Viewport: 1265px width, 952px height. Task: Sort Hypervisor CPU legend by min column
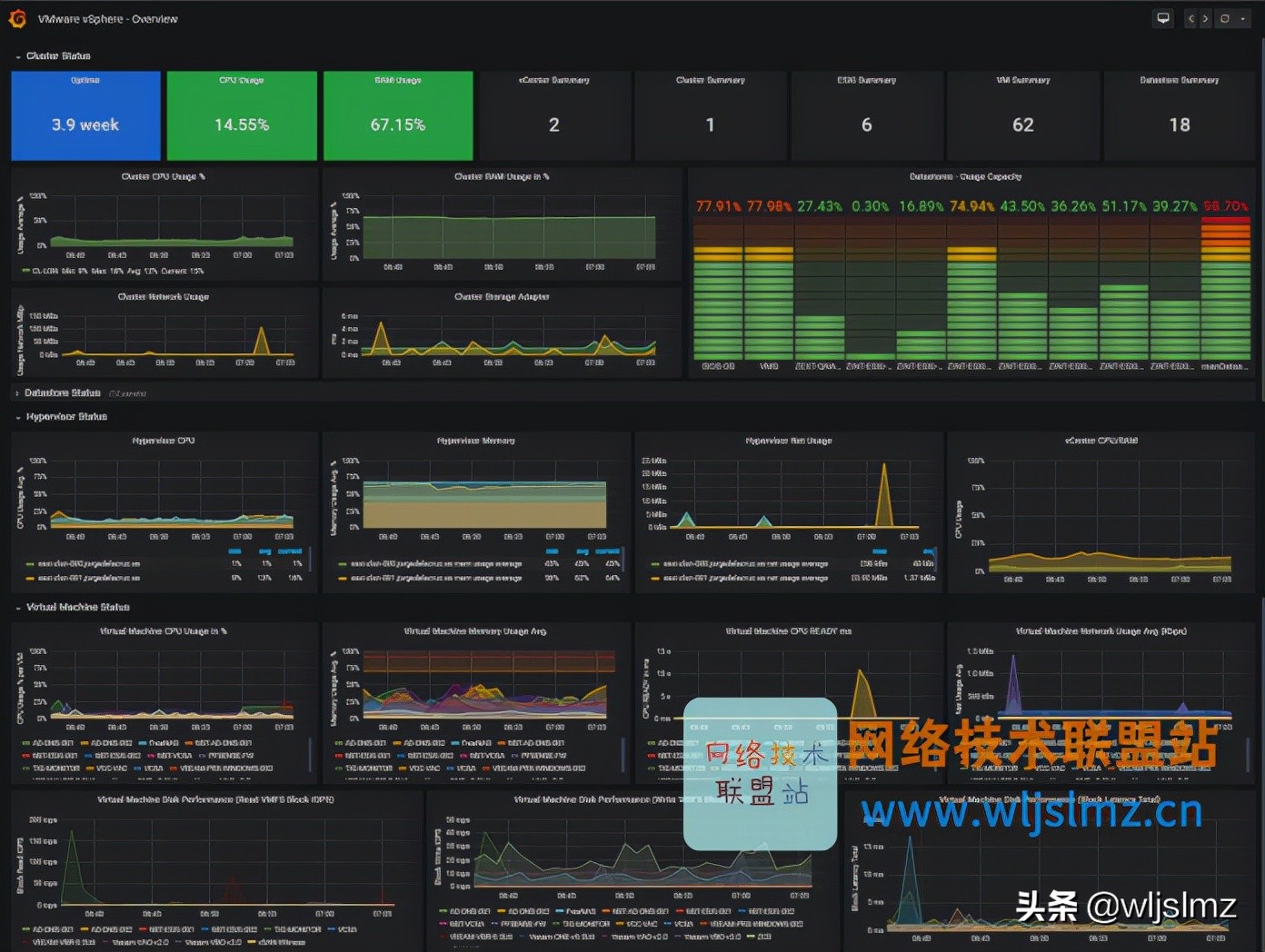tap(235, 551)
